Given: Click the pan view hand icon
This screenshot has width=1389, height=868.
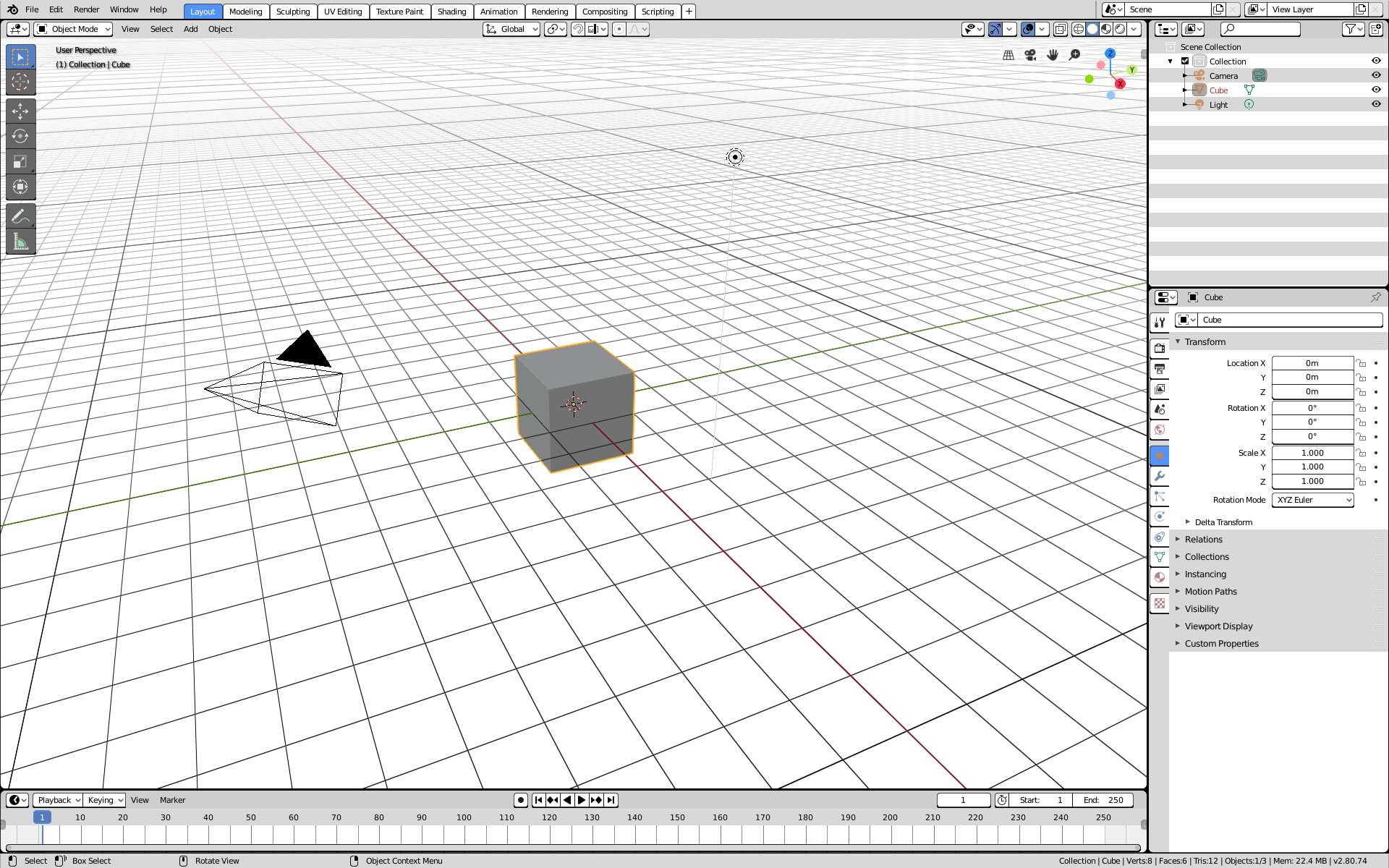Looking at the screenshot, I should pyautogui.click(x=1053, y=55).
